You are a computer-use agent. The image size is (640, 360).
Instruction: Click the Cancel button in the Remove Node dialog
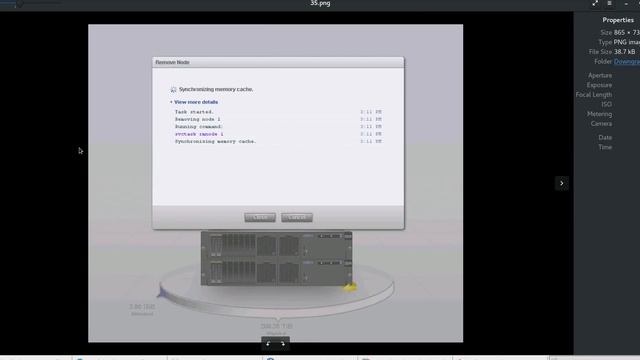(x=297, y=218)
